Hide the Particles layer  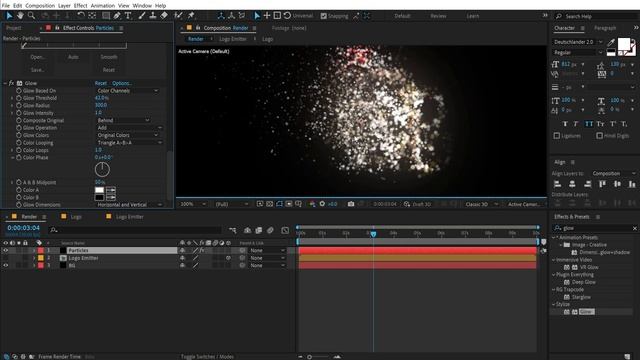coord(5,250)
